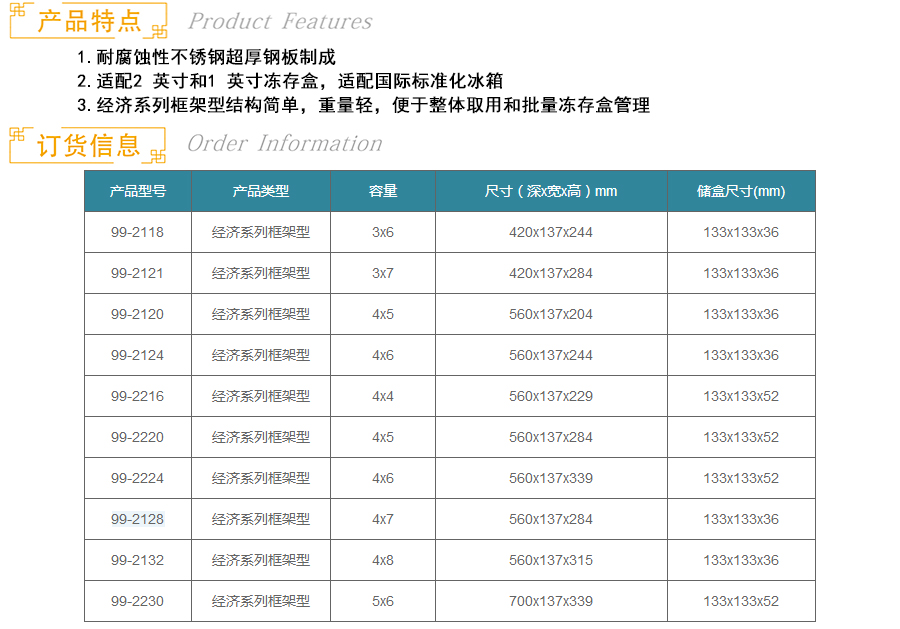
Task: Click the 产品特点 section heading
Action: tap(89, 20)
